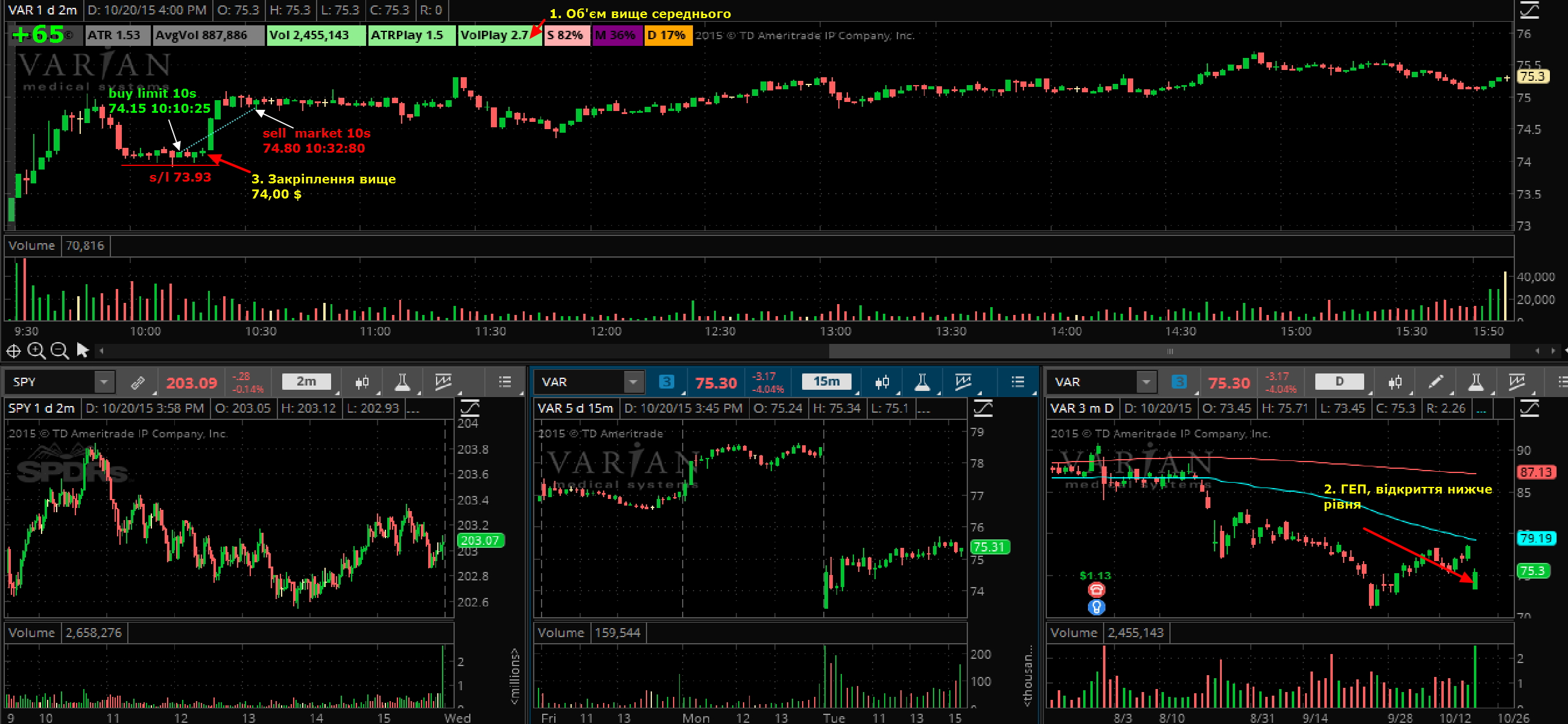Image resolution: width=1568 pixels, height=724 pixels.
Task: Click the VAR symbol input field on the 15m chart
Action: [x=580, y=382]
